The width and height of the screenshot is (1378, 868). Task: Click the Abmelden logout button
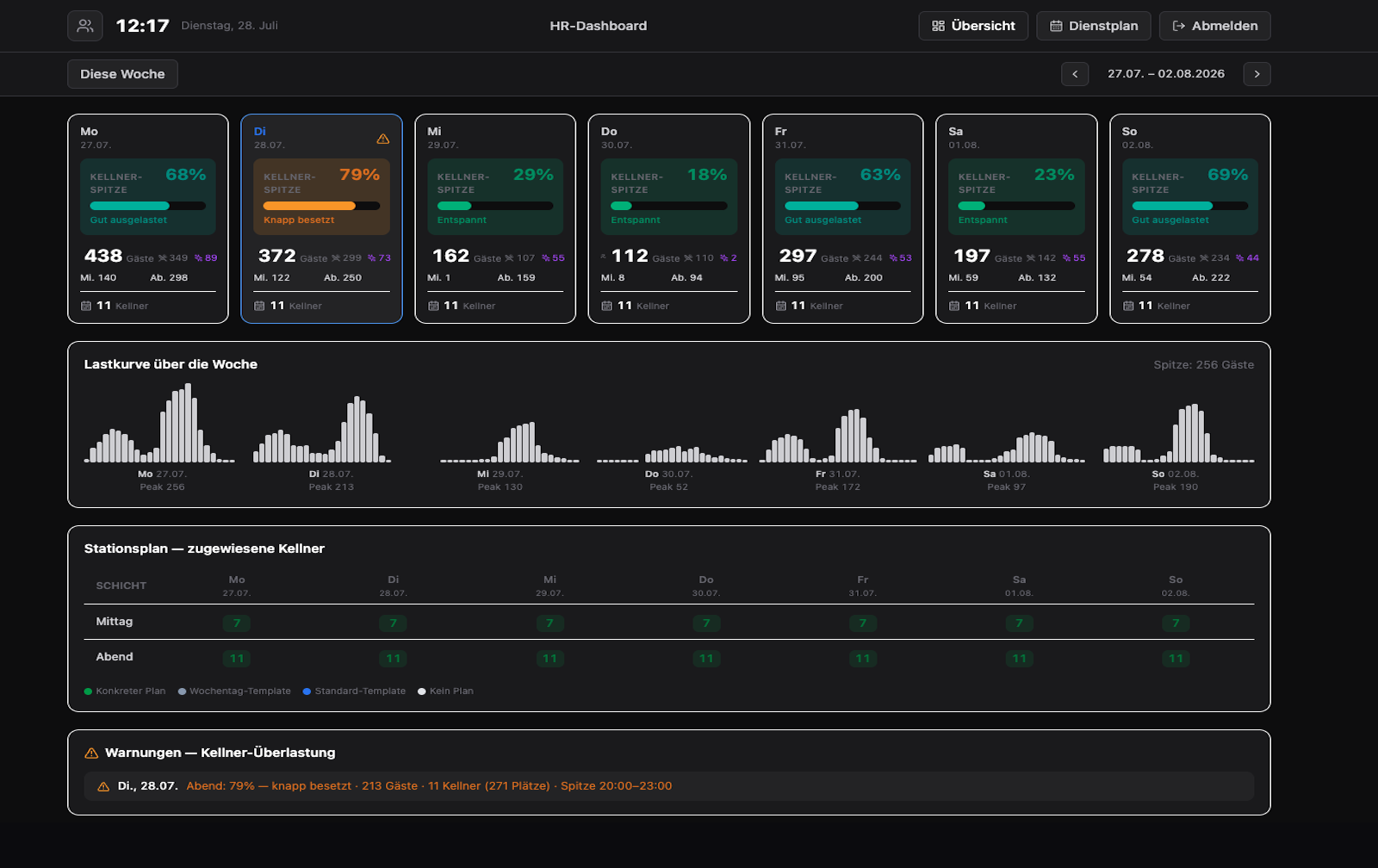pyautogui.click(x=1214, y=26)
